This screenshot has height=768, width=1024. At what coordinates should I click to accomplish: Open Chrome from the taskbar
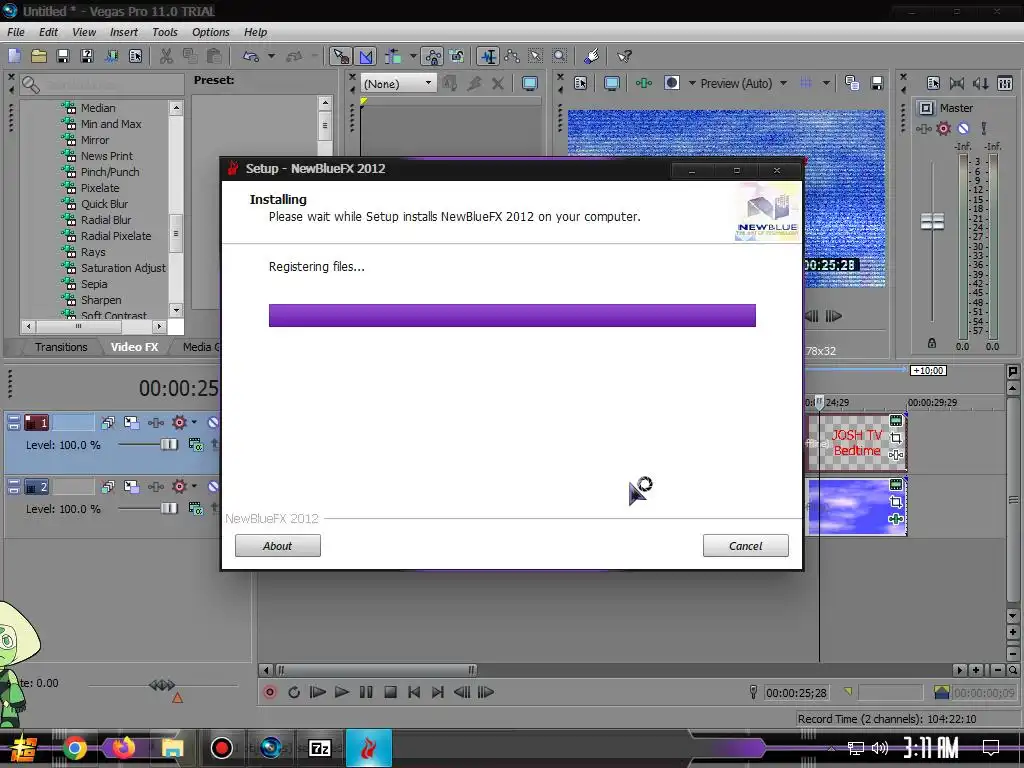74,748
